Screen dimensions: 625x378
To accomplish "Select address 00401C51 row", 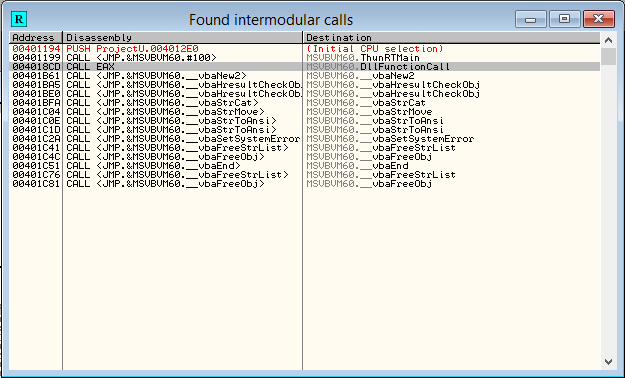I will (x=36, y=165).
